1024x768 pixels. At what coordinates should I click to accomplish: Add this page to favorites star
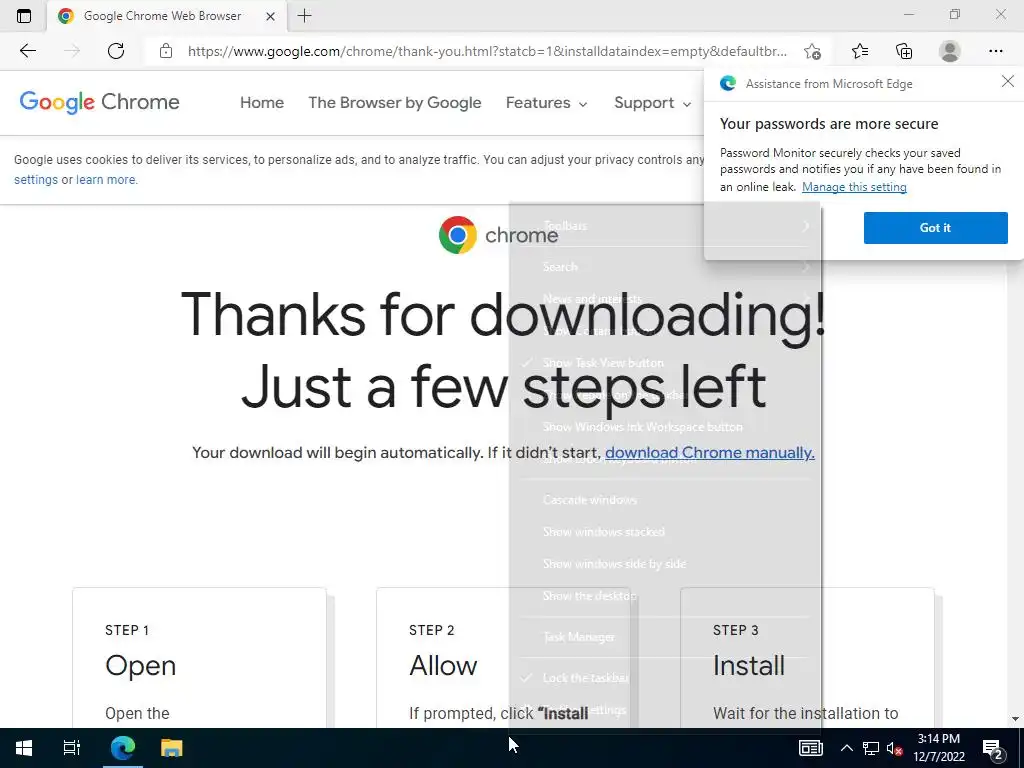click(812, 51)
